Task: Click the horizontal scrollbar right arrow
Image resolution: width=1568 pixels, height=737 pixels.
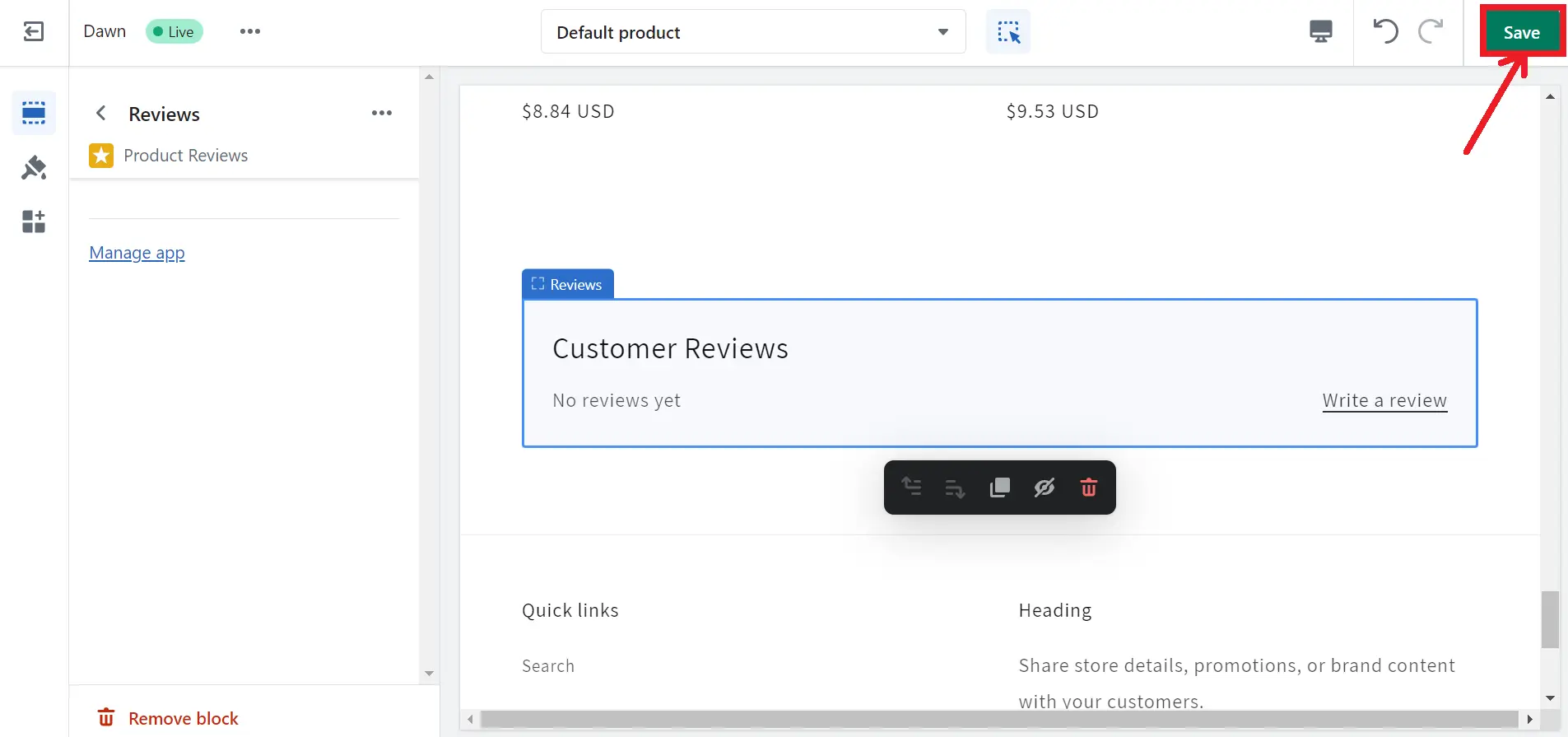Action: tap(1529, 719)
